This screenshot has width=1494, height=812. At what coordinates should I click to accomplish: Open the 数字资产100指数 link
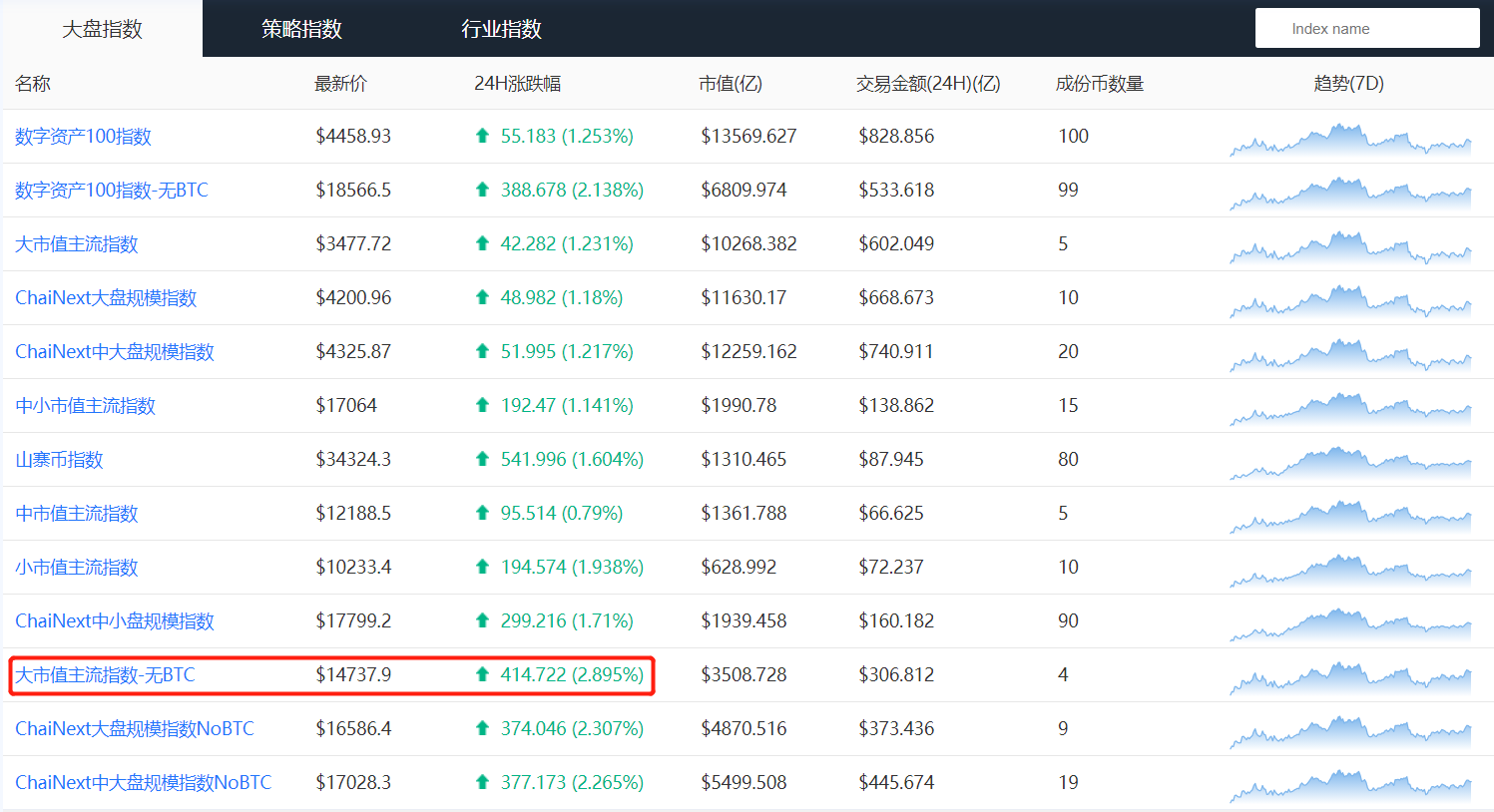pyautogui.click(x=83, y=137)
